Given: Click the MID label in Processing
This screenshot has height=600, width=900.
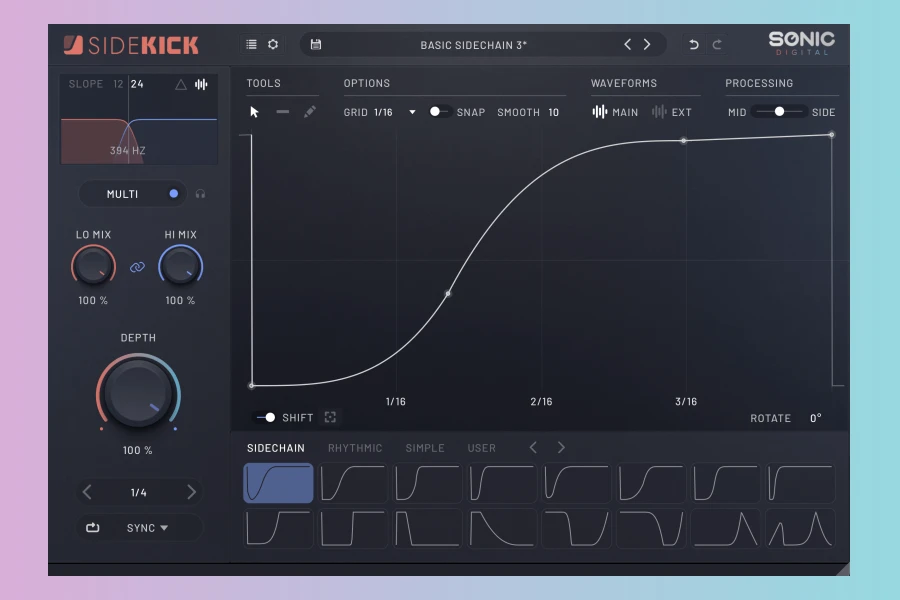Looking at the screenshot, I should coord(737,113).
